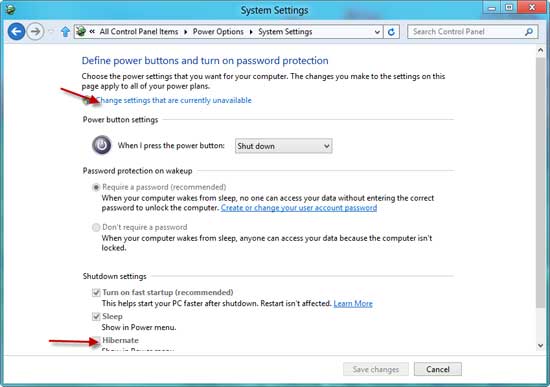Select Don't require a password option
550x387 pixels.
click(96, 227)
